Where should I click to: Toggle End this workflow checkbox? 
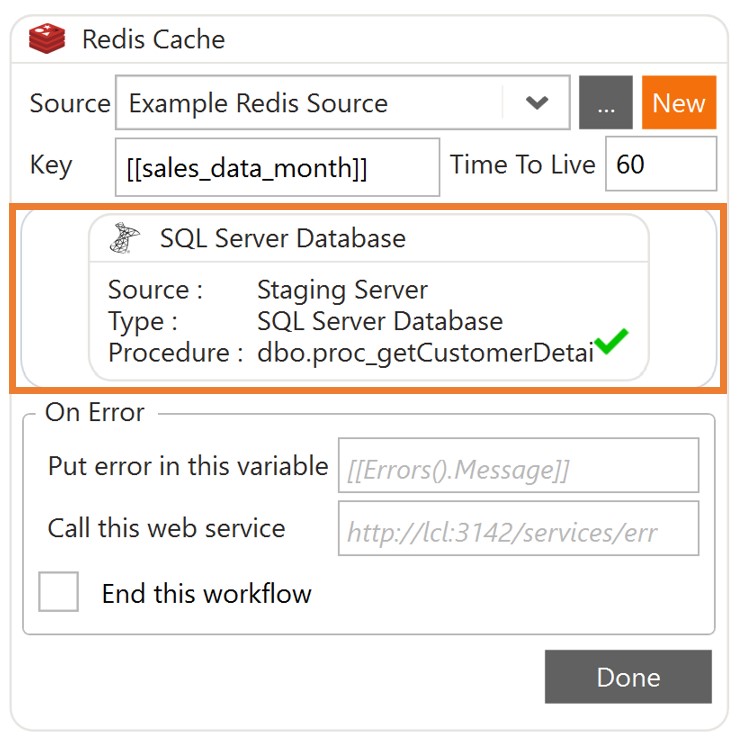tap(58, 592)
